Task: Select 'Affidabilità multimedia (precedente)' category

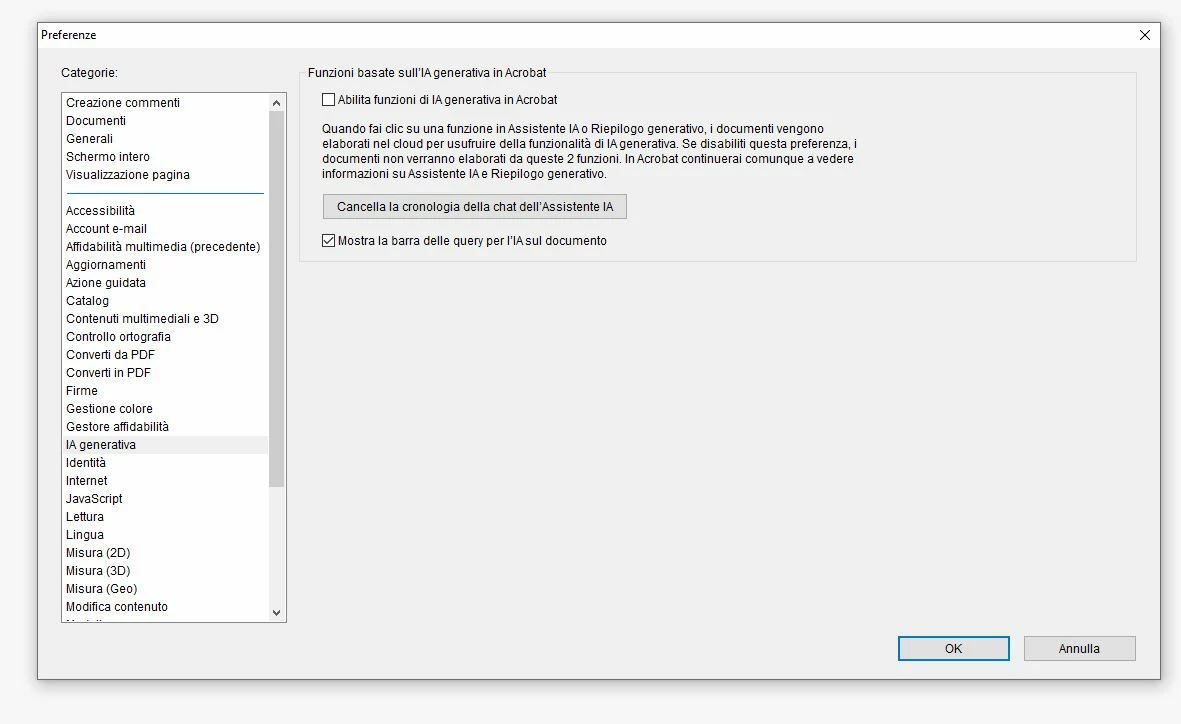Action: point(163,247)
